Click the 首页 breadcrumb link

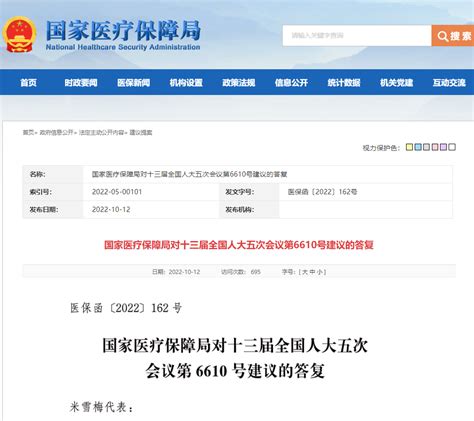click(28, 132)
